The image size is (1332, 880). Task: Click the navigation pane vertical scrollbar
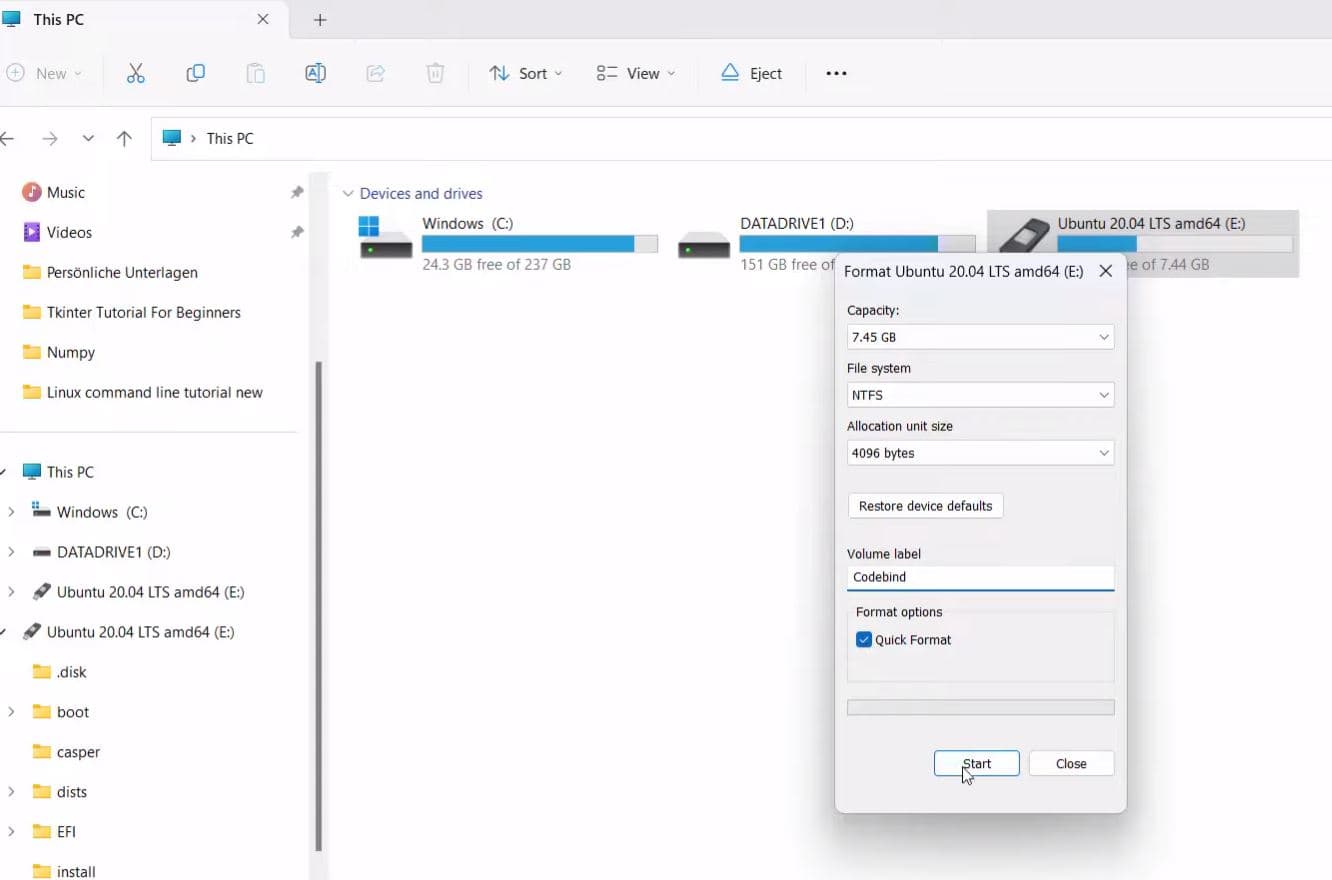pyautogui.click(x=319, y=600)
